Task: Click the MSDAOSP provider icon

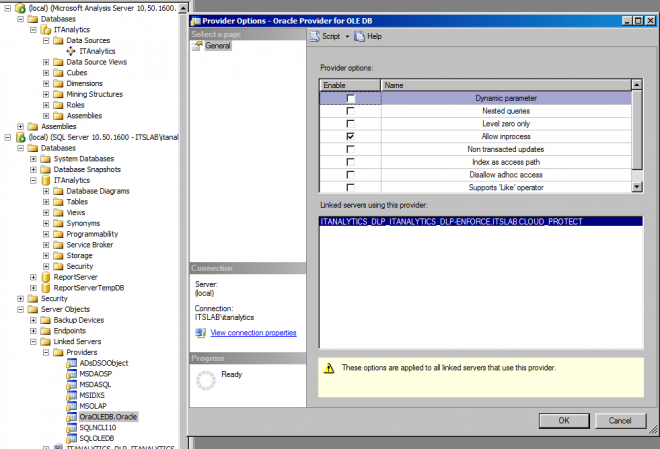Action: click(72, 374)
